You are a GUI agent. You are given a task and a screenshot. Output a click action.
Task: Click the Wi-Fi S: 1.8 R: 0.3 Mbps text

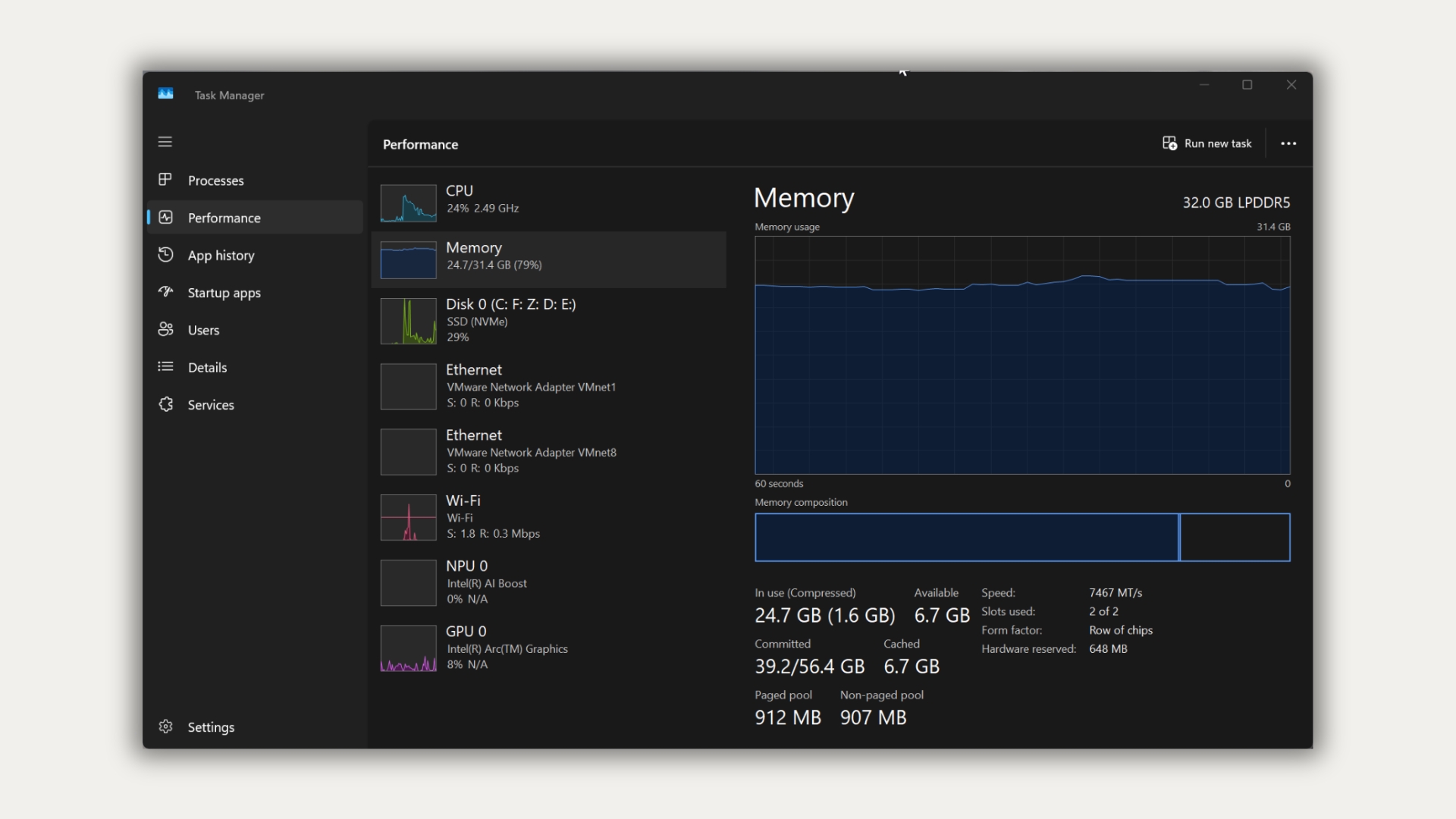pos(493,534)
